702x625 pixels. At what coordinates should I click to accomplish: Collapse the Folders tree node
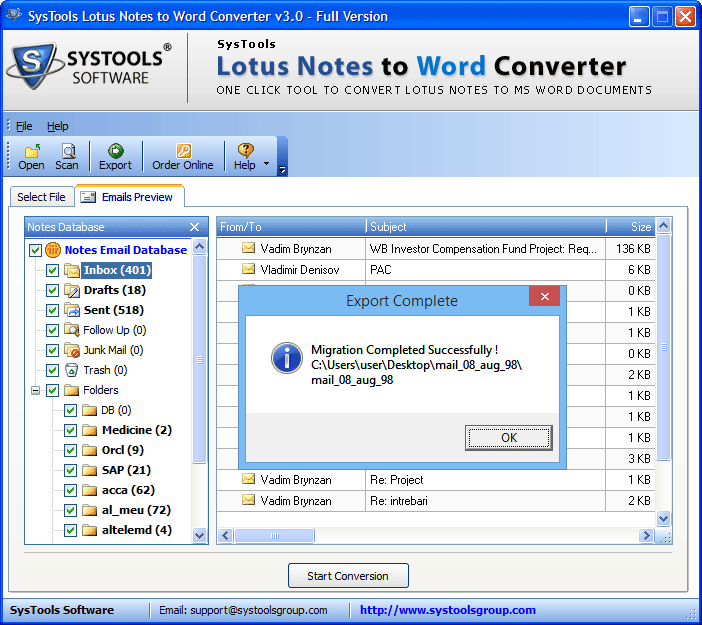(x=35, y=390)
